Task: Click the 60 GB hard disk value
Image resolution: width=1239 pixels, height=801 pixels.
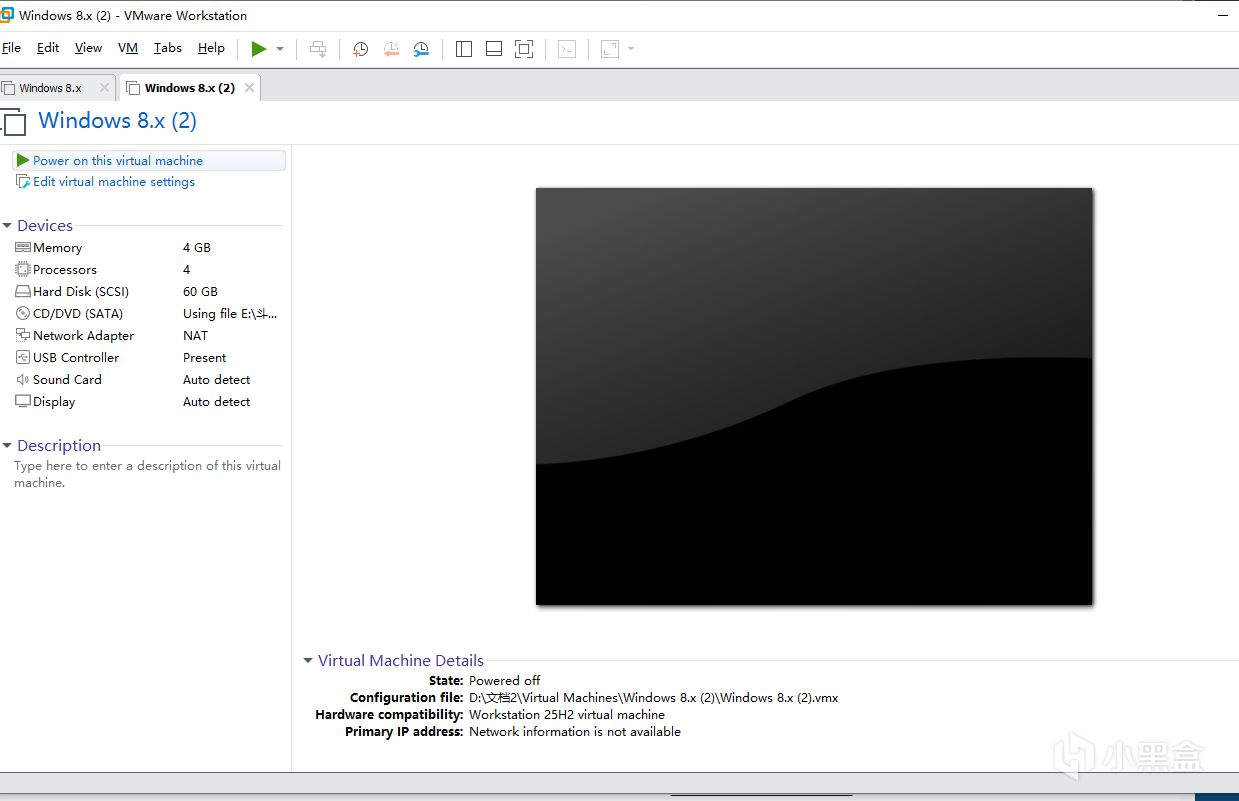Action: [x=200, y=292]
